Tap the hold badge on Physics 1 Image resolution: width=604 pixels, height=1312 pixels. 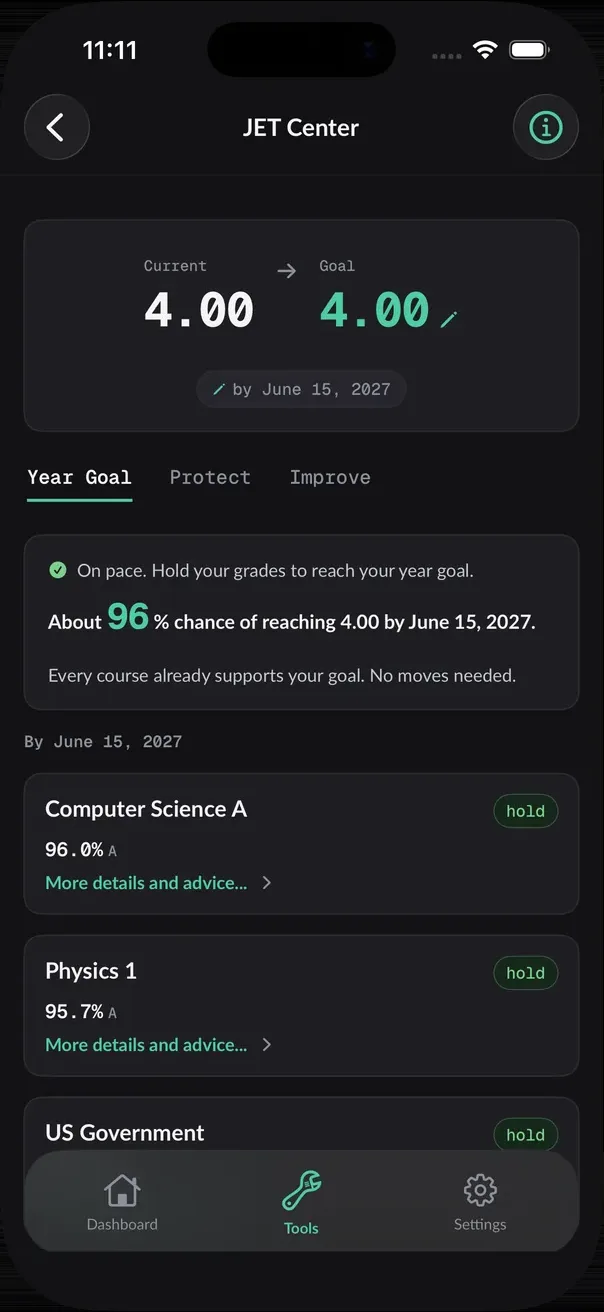click(526, 973)
